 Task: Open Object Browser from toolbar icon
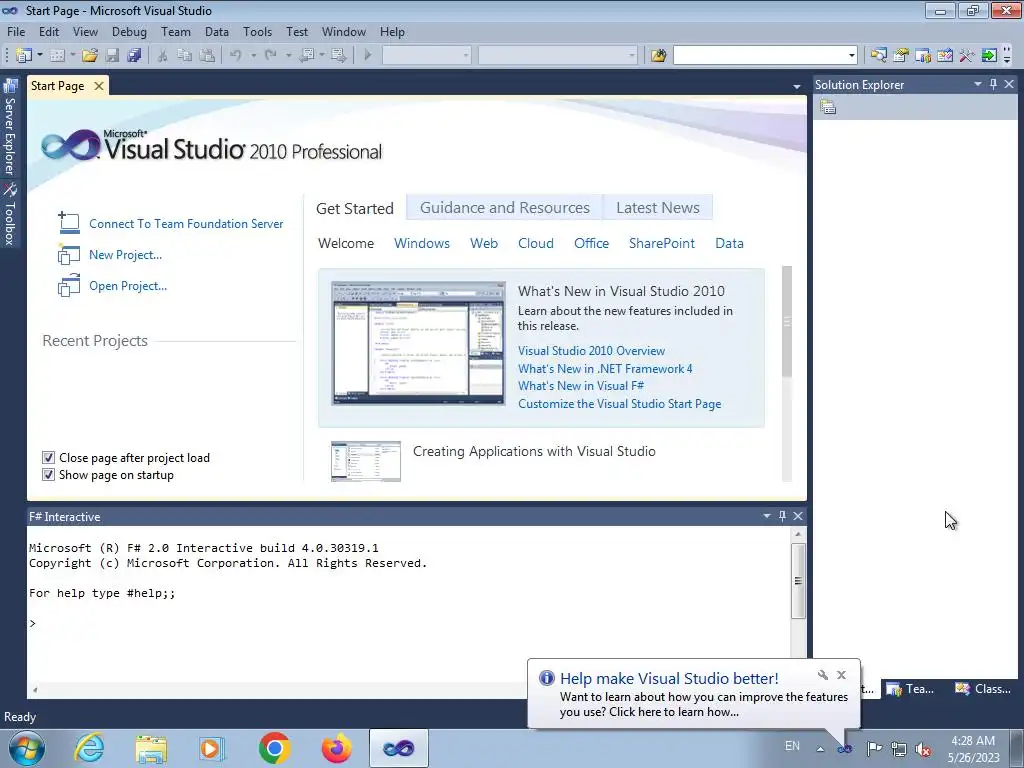tap(945, 56)
